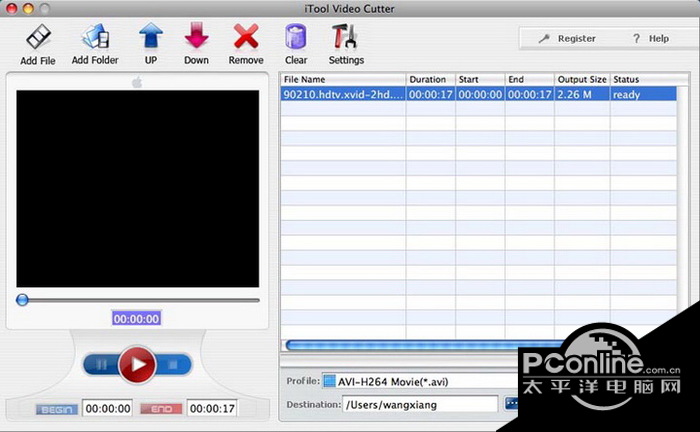Open the Help button
This screenshot has height=432, width=700.
(x=650, y=38)
